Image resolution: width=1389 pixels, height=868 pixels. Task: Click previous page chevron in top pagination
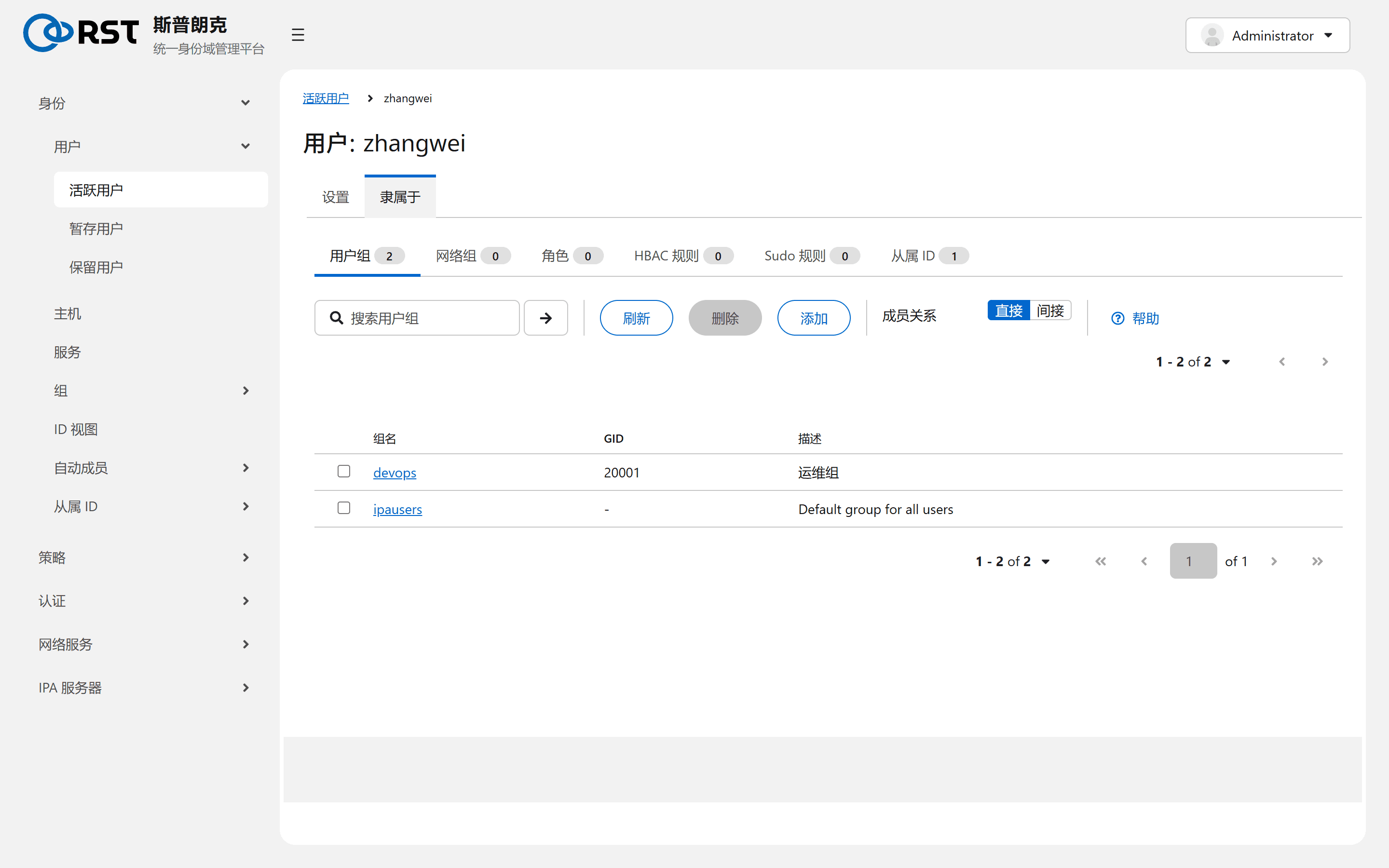coord(1281,362)
